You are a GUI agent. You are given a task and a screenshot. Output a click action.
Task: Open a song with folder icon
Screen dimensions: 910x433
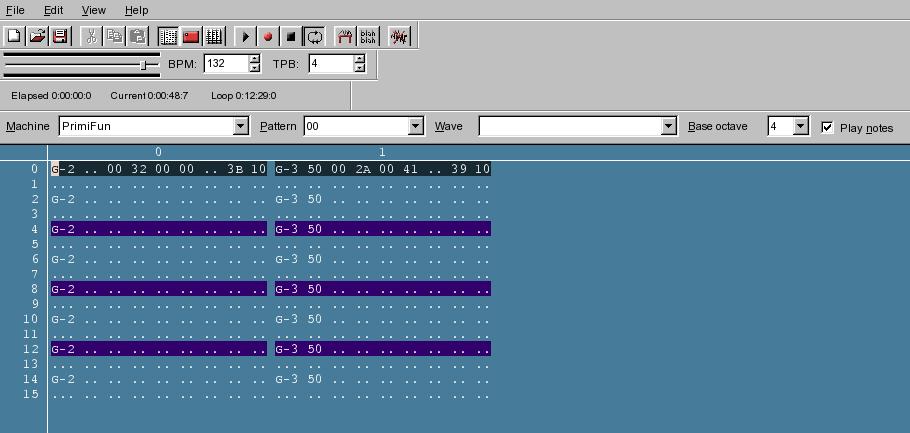click(x=37, y=37)
